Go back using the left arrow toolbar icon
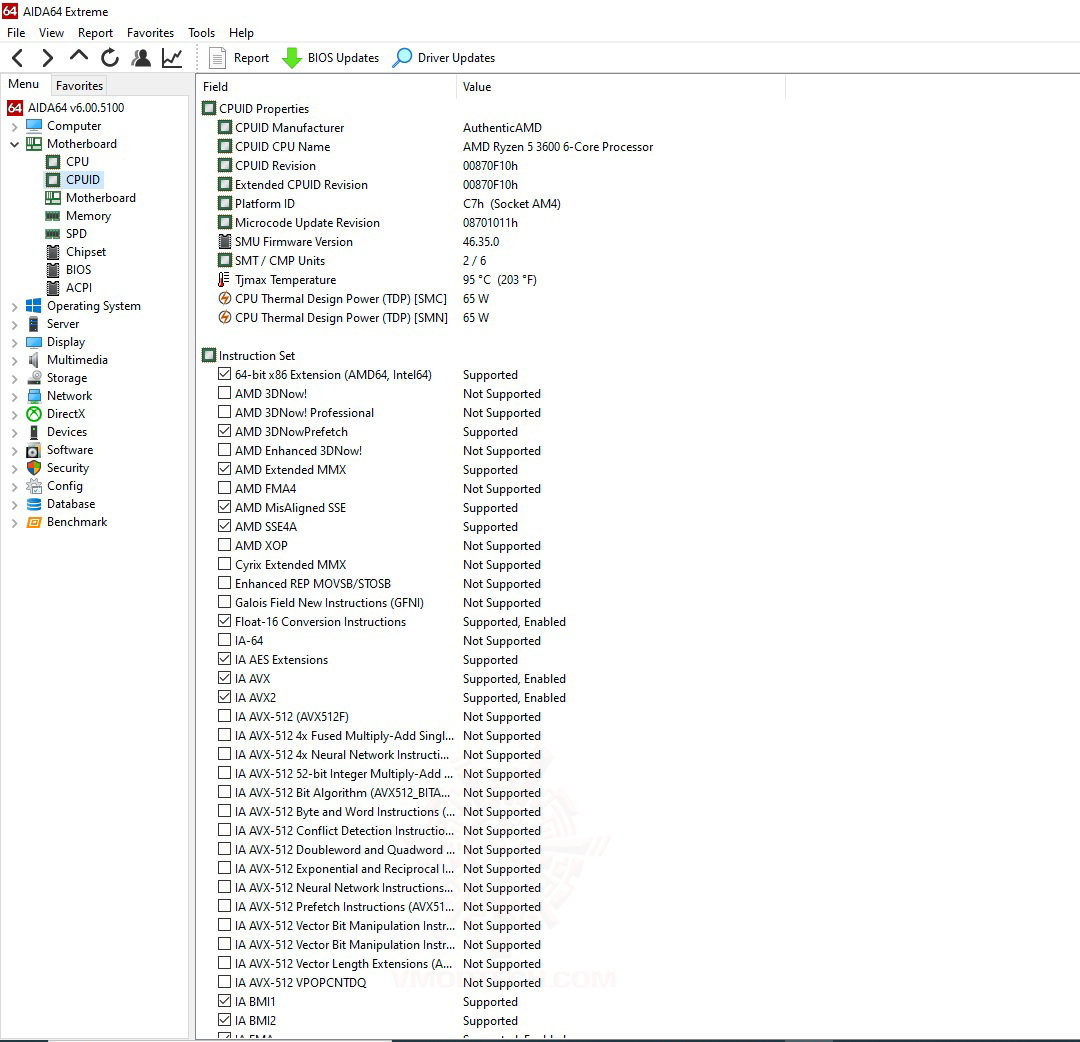1080x1042 pixels. (18, 58)
